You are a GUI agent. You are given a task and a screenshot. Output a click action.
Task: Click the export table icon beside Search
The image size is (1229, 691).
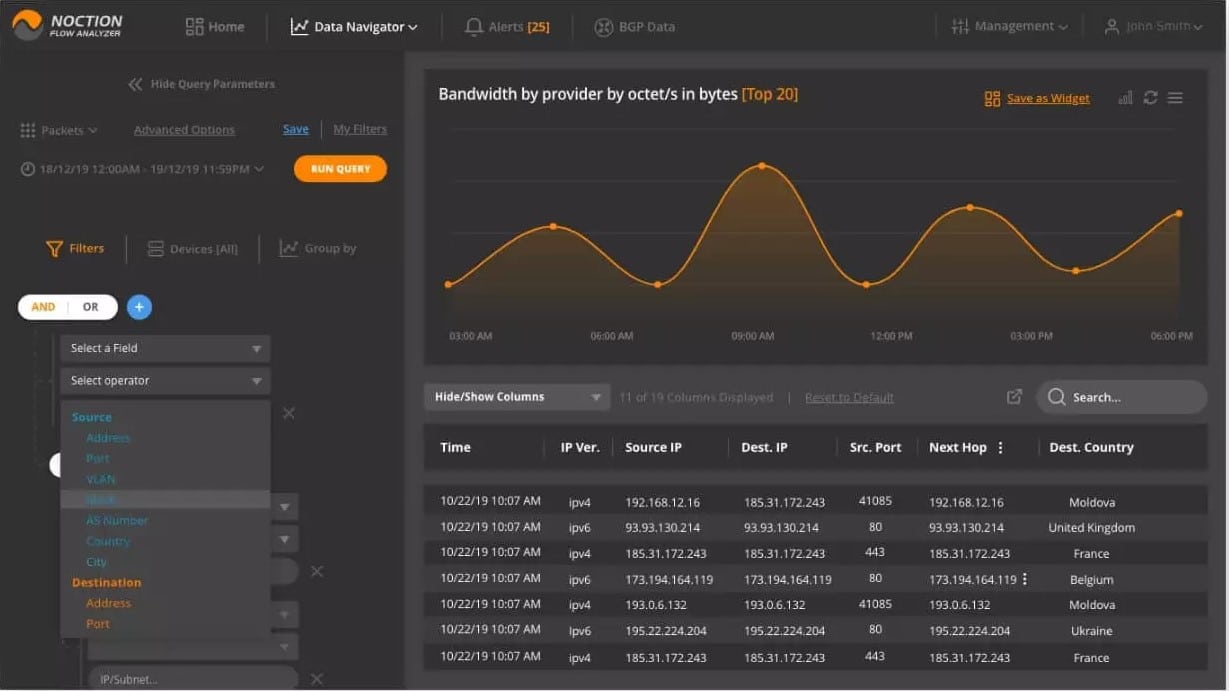1014,397
